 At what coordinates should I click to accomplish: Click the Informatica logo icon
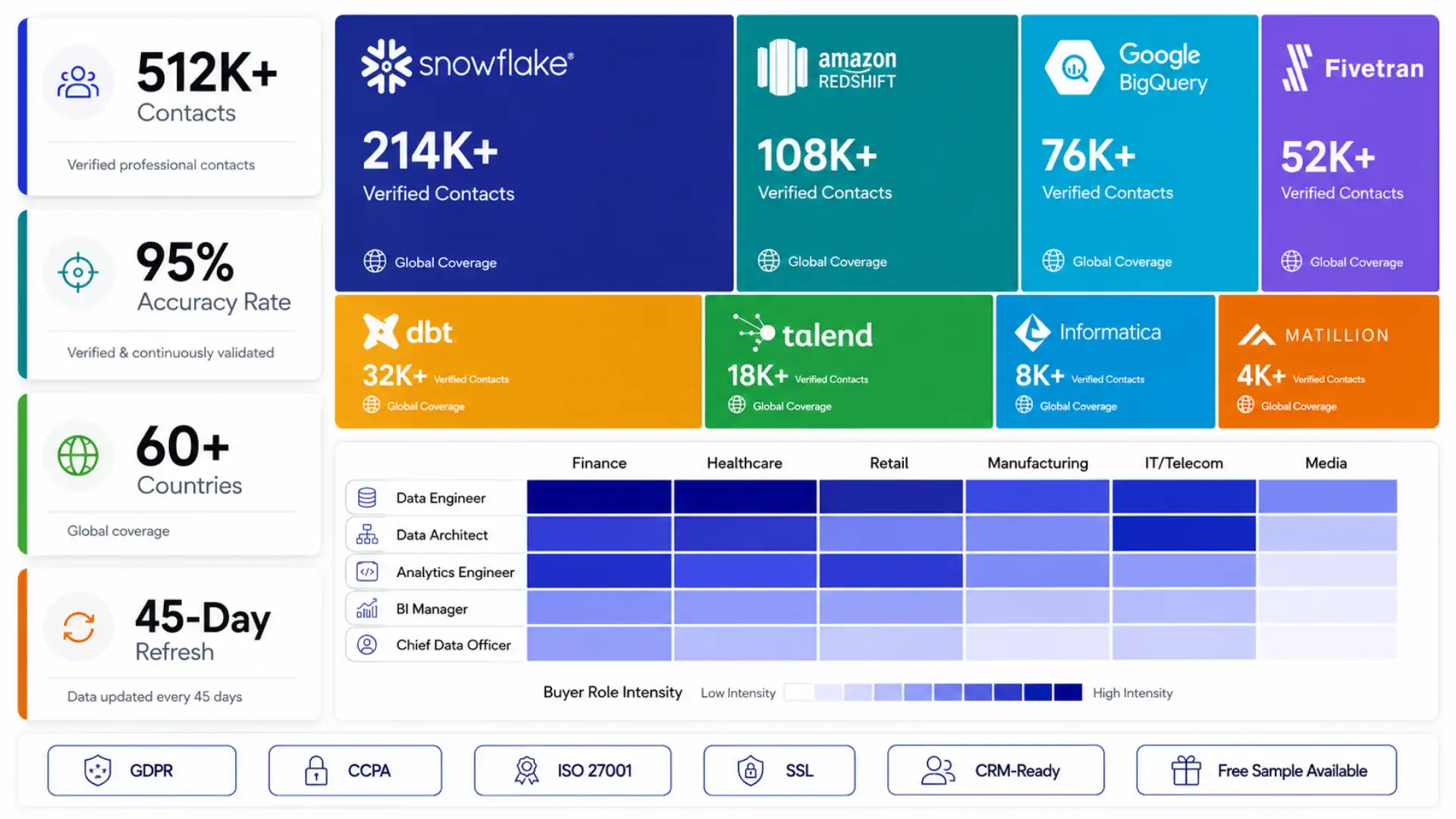coord(1032,332)
